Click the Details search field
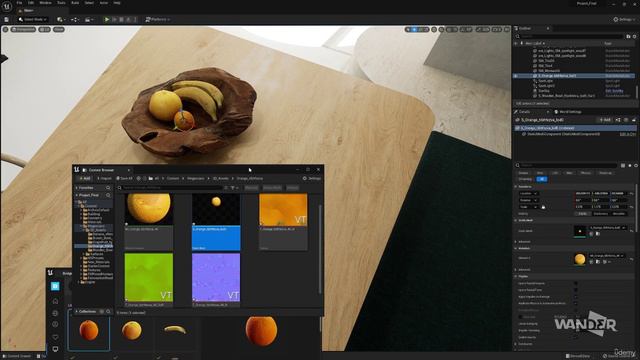The image size is (640, 360). pyautogui.click(x=567, y=165)
